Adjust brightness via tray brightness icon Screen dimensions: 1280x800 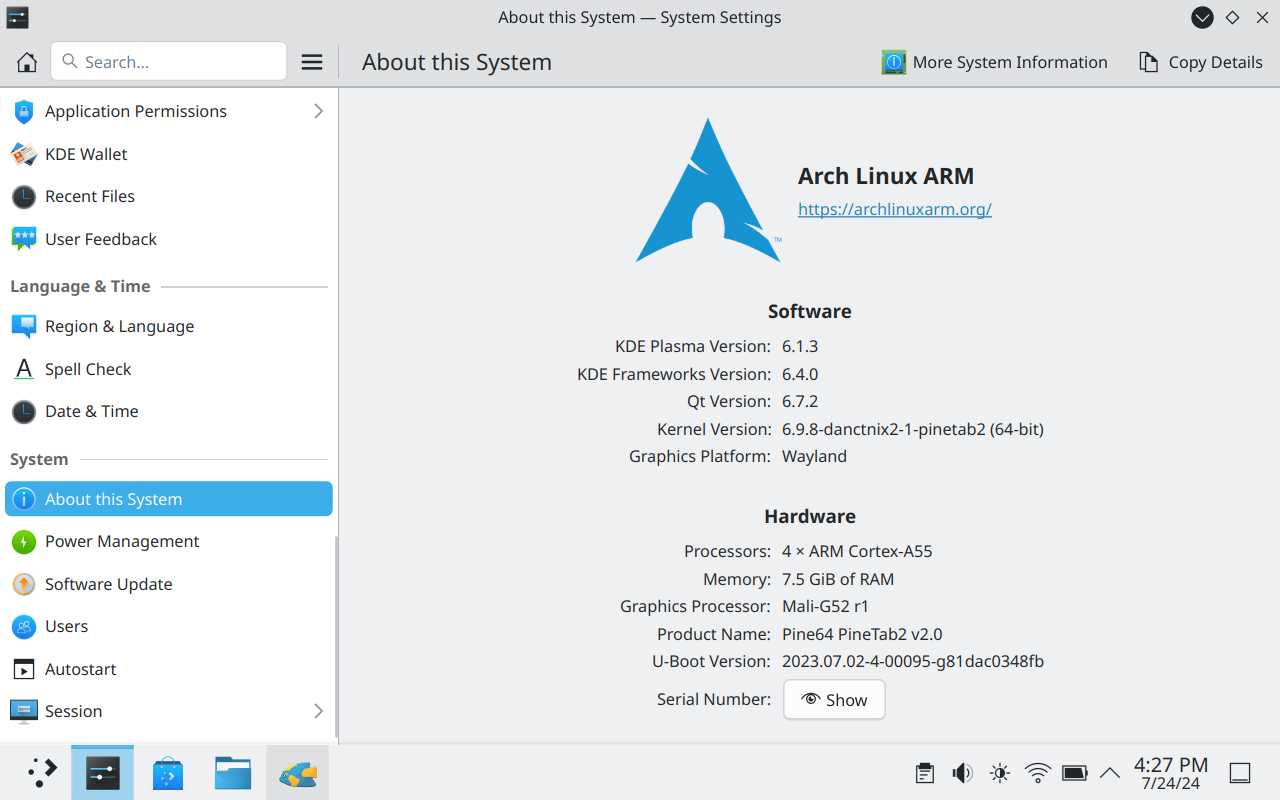[1000, 773]
